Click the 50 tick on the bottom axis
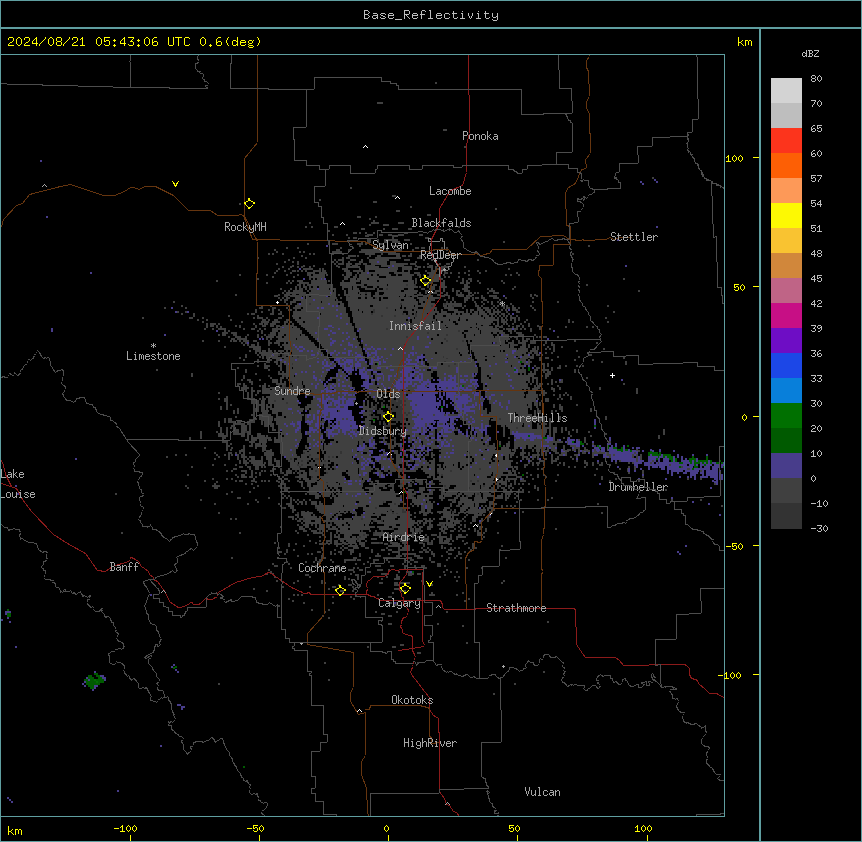Image resolution: width=862 pixels, height=842 pixels. click(514, 828)
